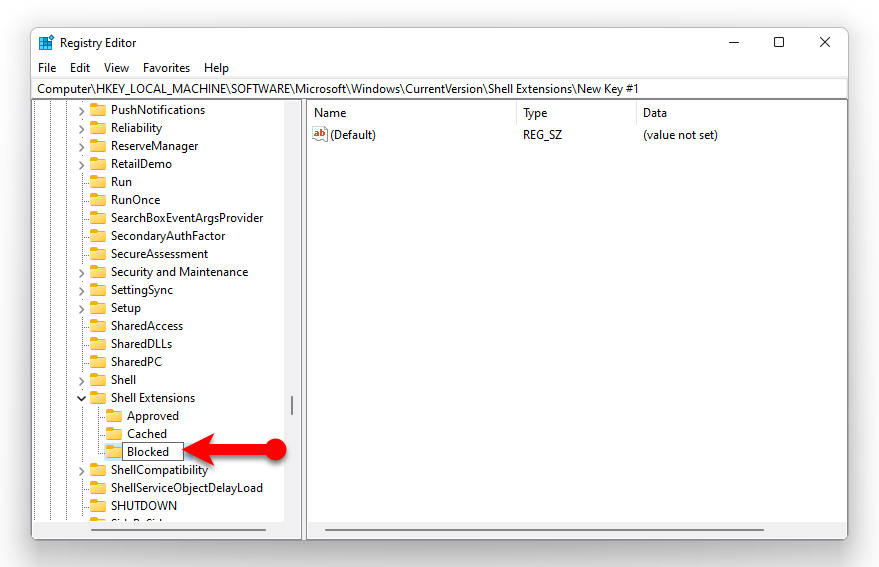Open the Help menu
This screenshot has width=879, height=567.
[x=216, y=68]
